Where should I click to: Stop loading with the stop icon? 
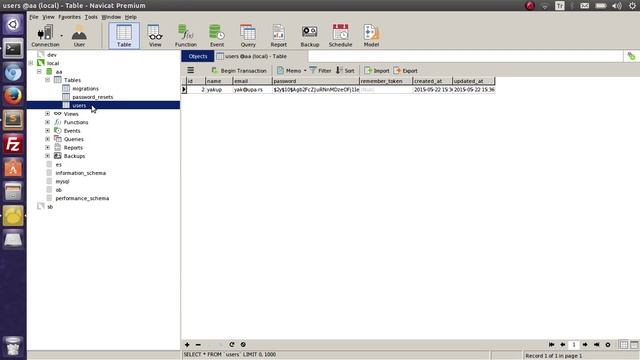point(243,345)
